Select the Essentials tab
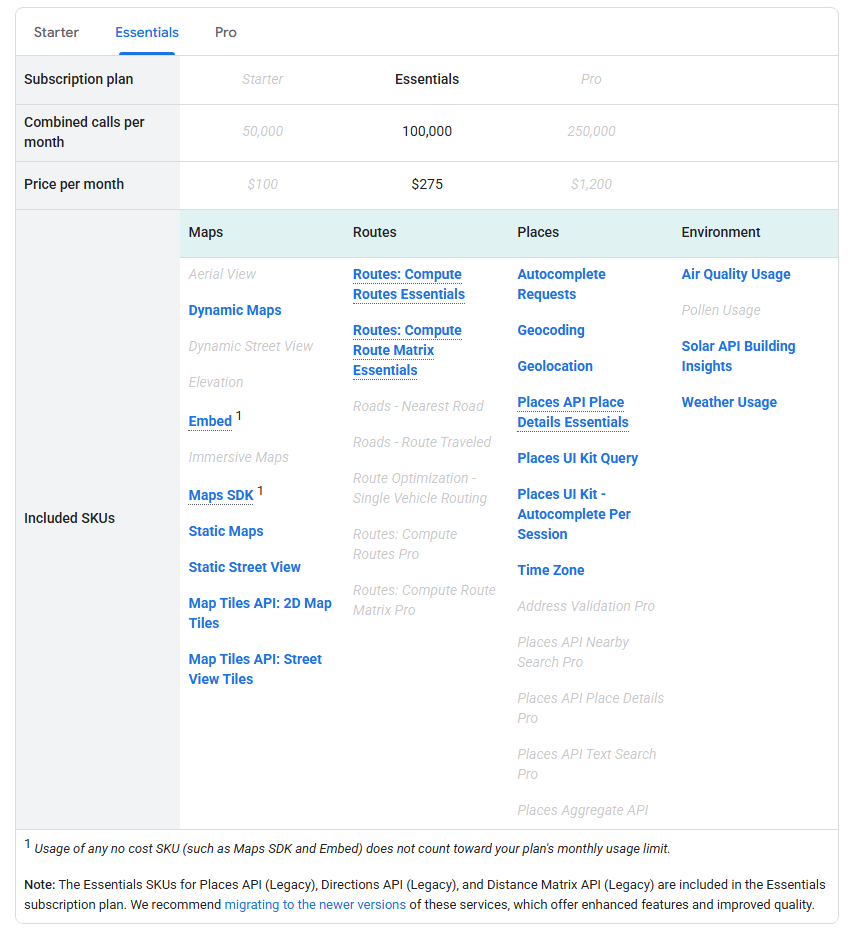856x935 pixels. 146,32
